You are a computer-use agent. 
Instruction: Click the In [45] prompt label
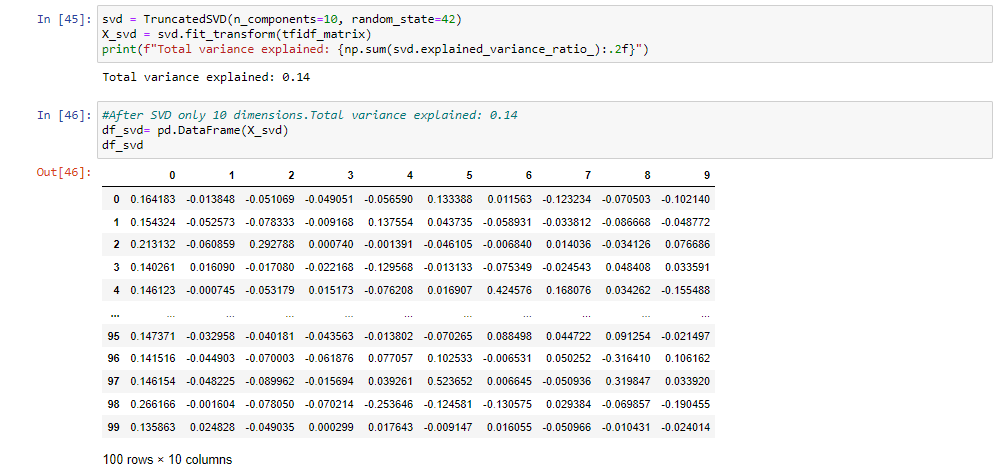[x=64, y=19]
